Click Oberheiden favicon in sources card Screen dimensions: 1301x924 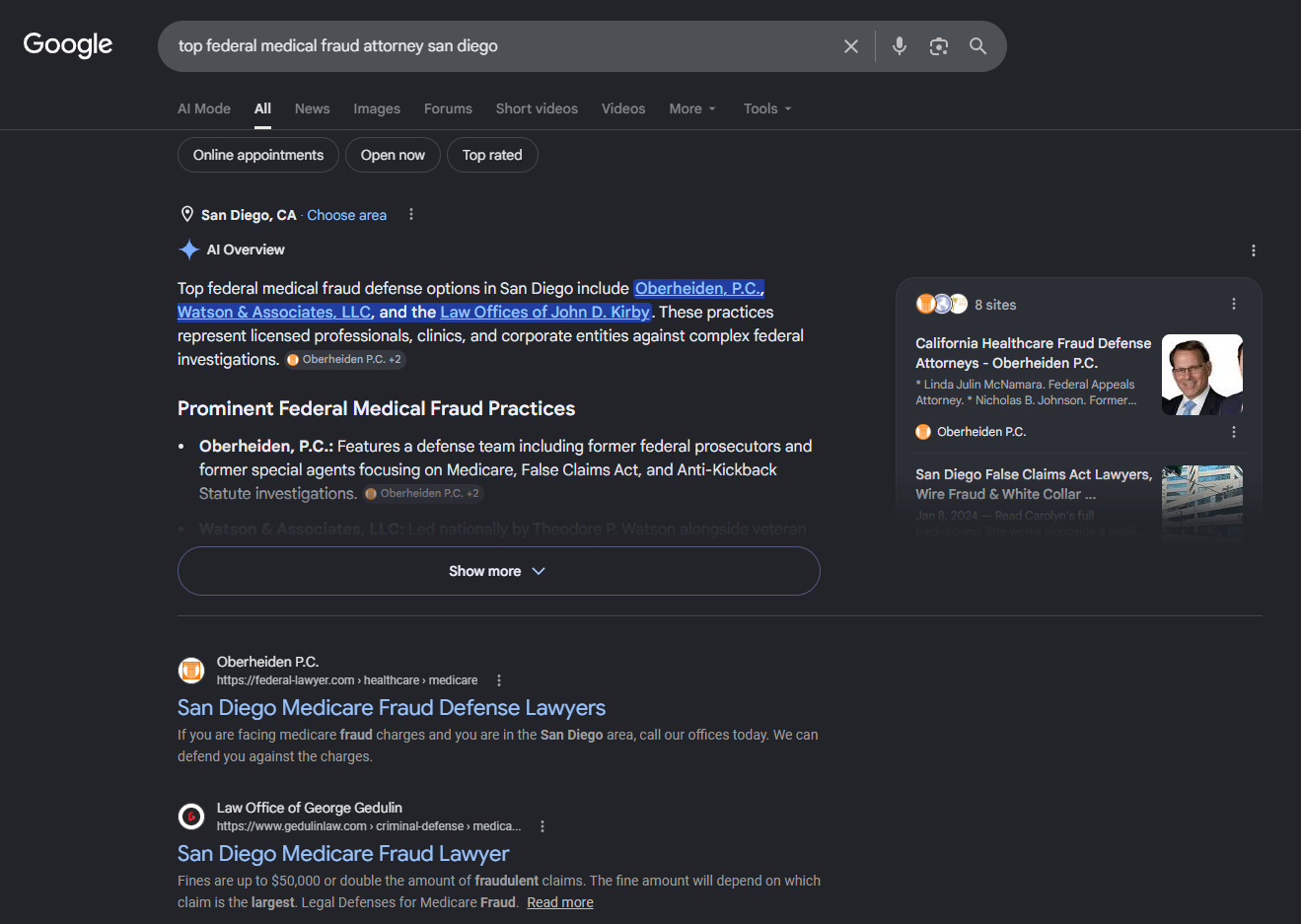pos(923,432)
